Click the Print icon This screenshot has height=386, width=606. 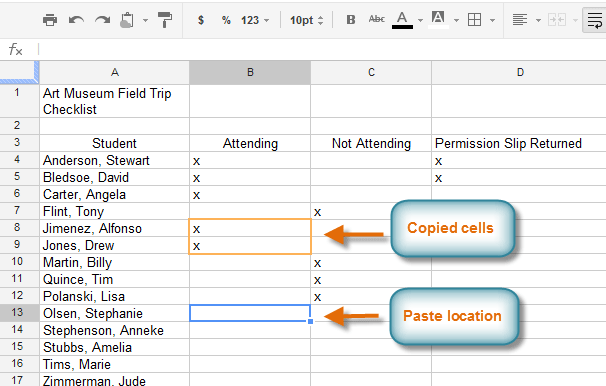(x=50, y=19)
